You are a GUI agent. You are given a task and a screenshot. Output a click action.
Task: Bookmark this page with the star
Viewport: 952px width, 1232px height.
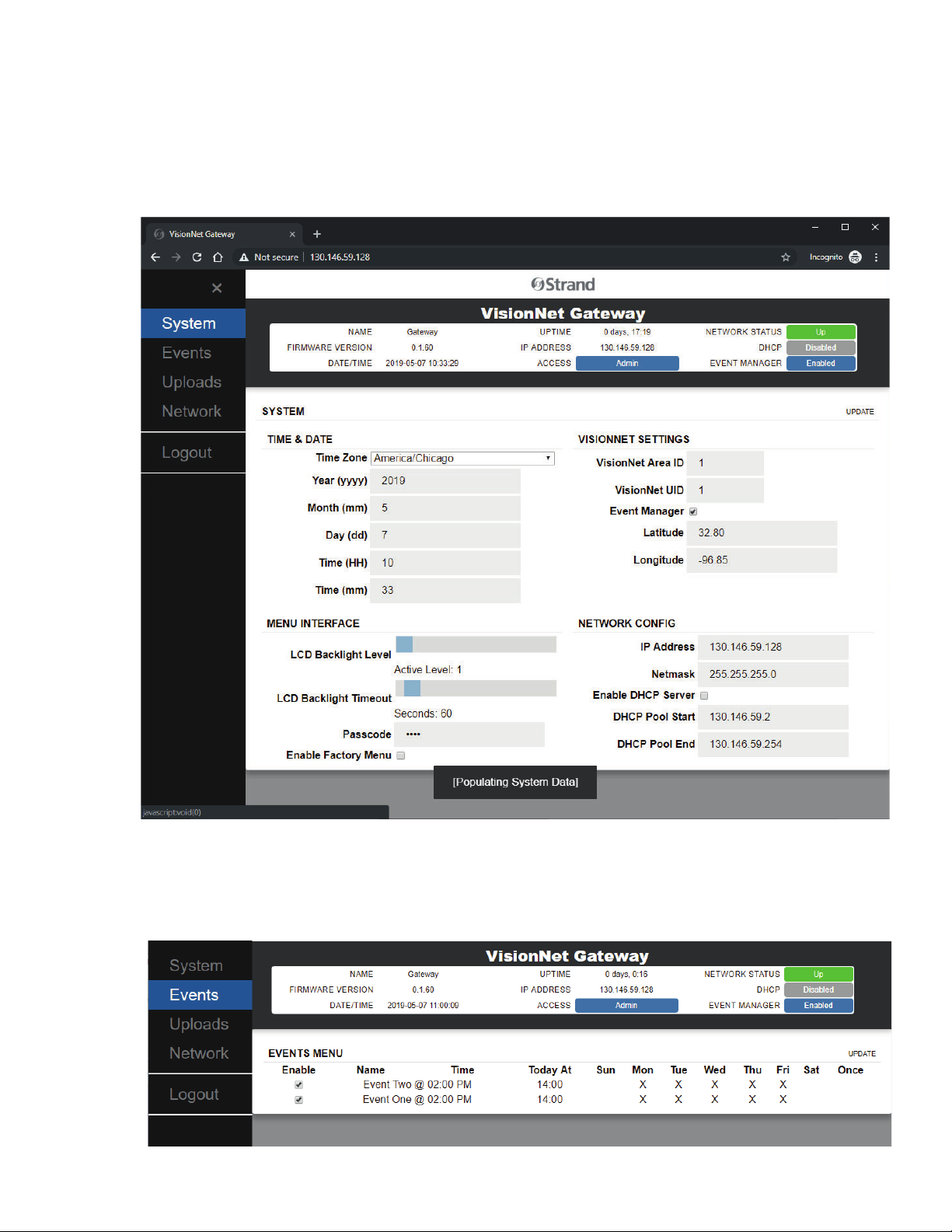pyautogui.click(x=786, y=257)
